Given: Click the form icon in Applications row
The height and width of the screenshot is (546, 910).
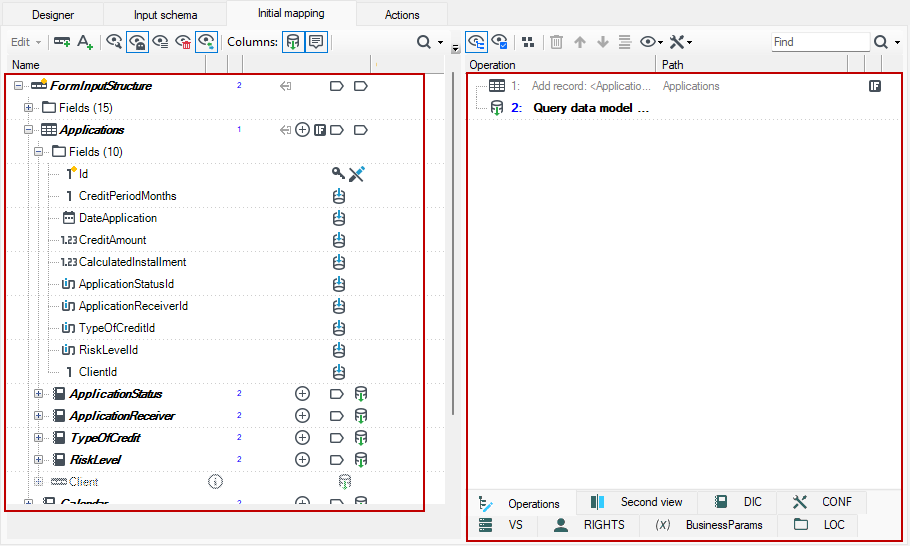Looking at the screenshot, I should [320, 130].
